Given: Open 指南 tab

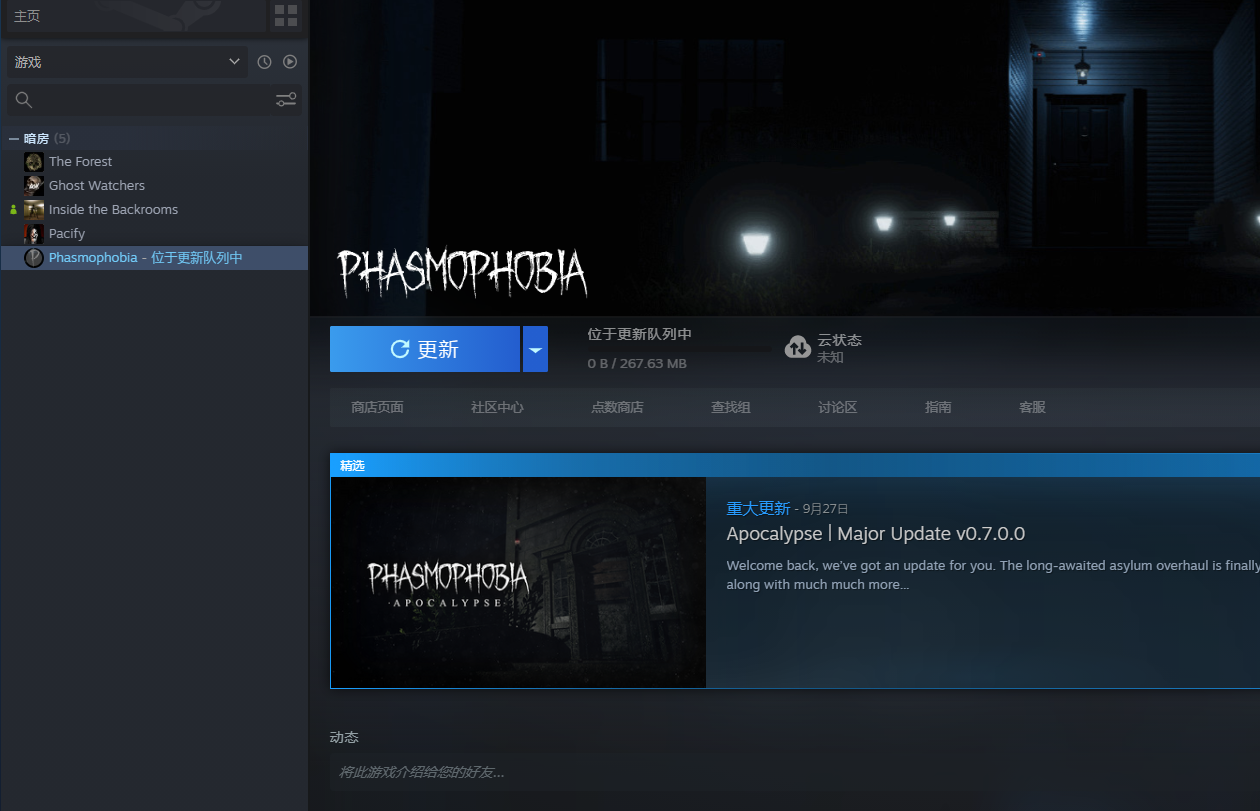Looking at the screenshot, I should pos(938,407).
